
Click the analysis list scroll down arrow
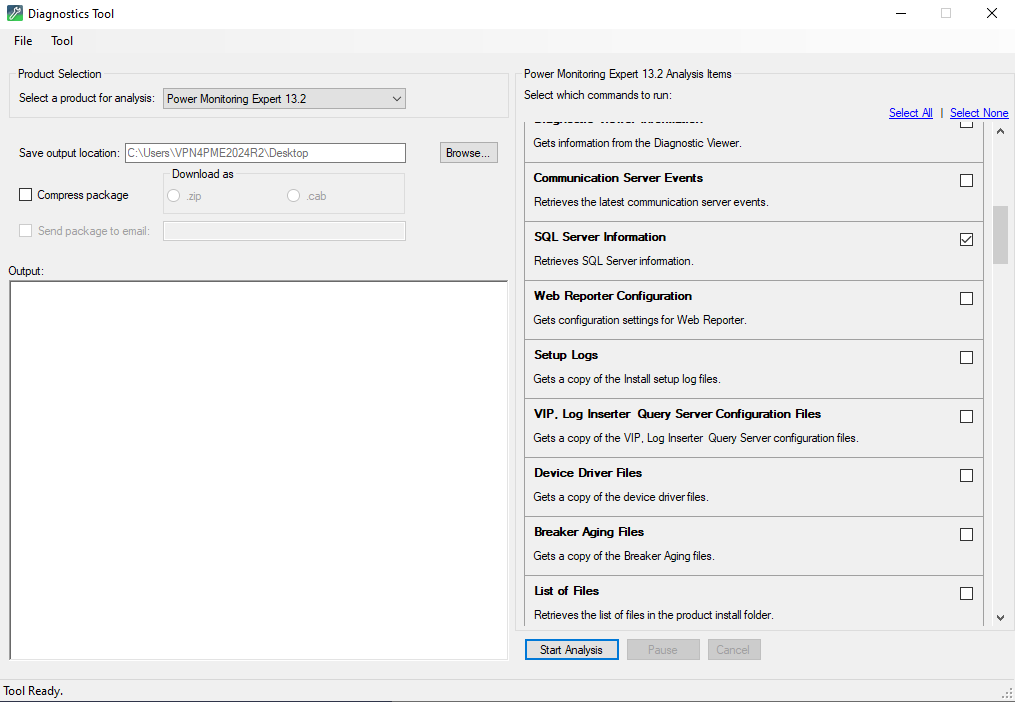[1000, 618]
